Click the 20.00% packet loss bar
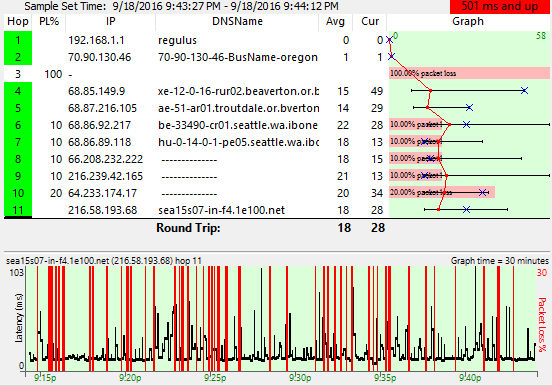Viewport: 552px width, 386px height. [442, 192]
